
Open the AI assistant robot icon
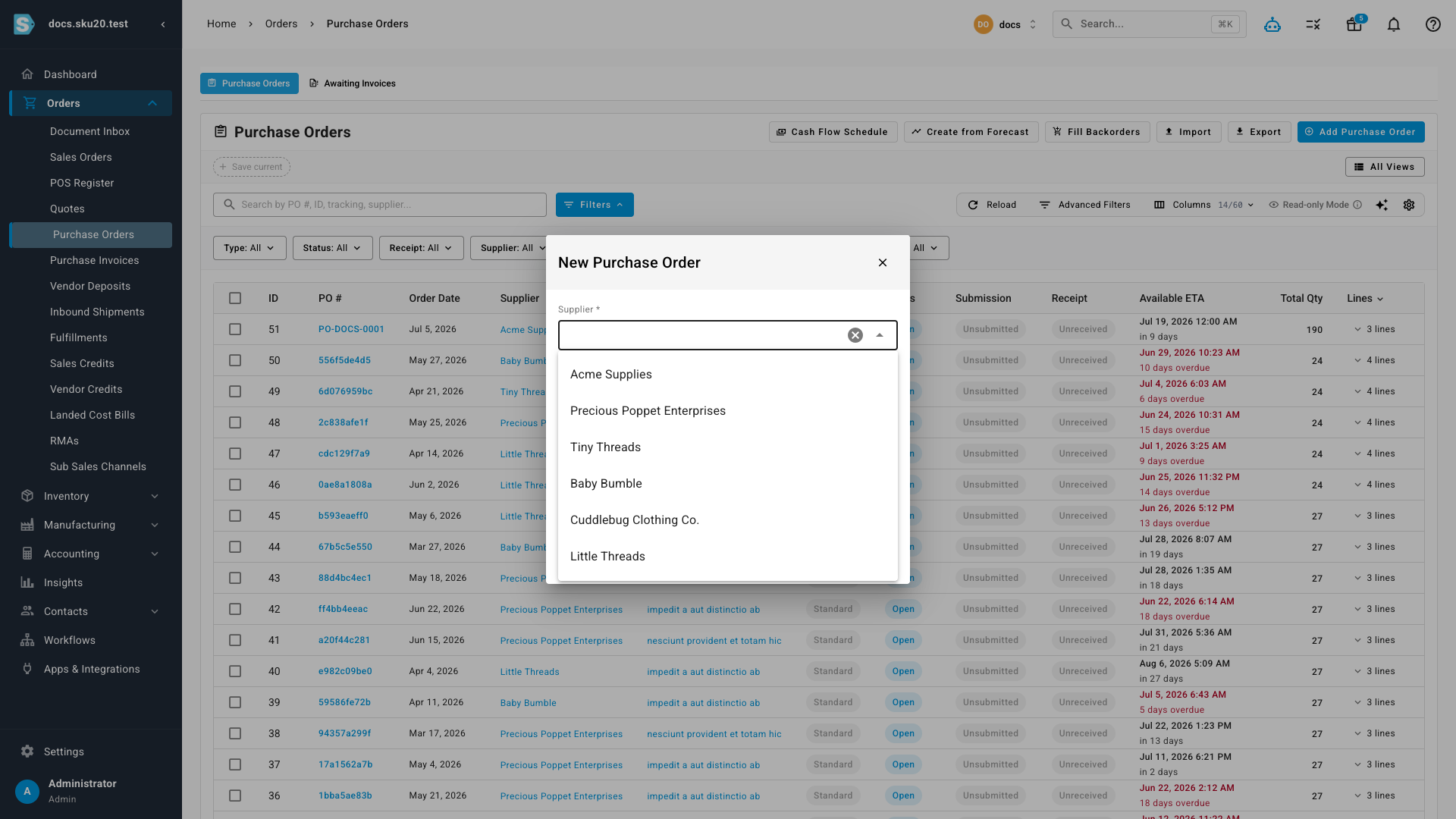click(x=1272, y=24)
